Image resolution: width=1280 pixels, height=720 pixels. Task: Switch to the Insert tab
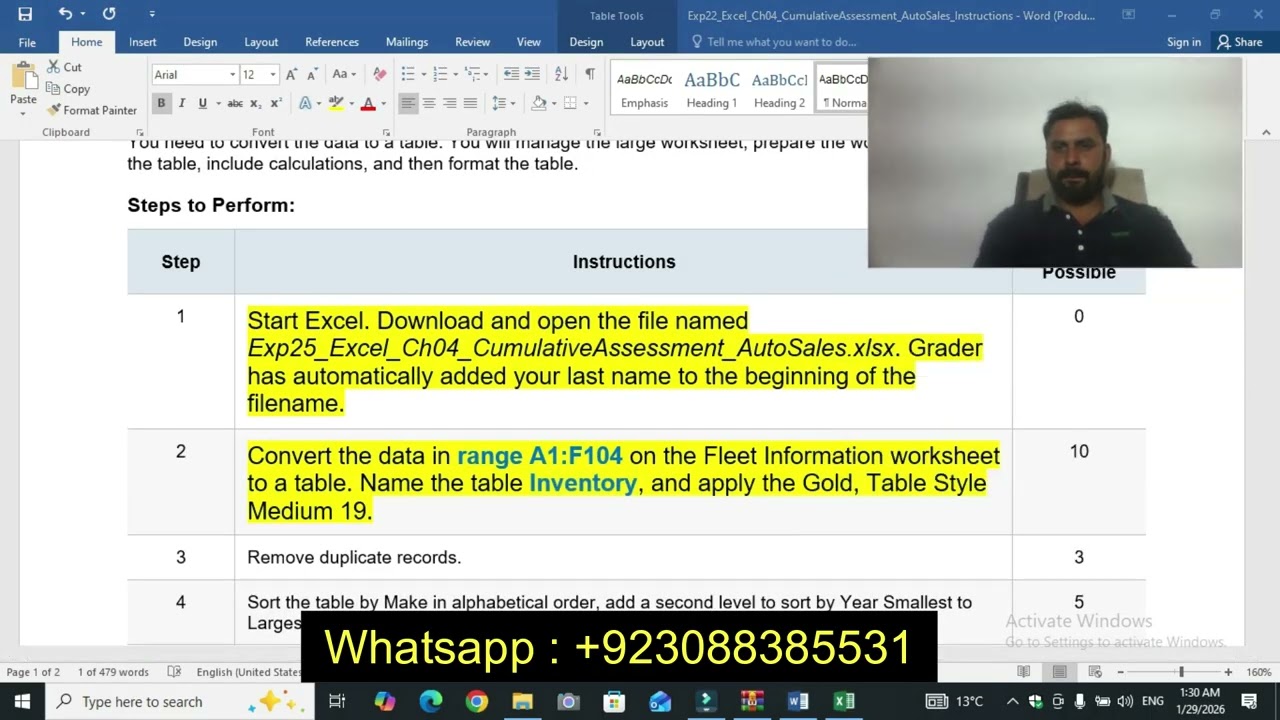(142, 42)
